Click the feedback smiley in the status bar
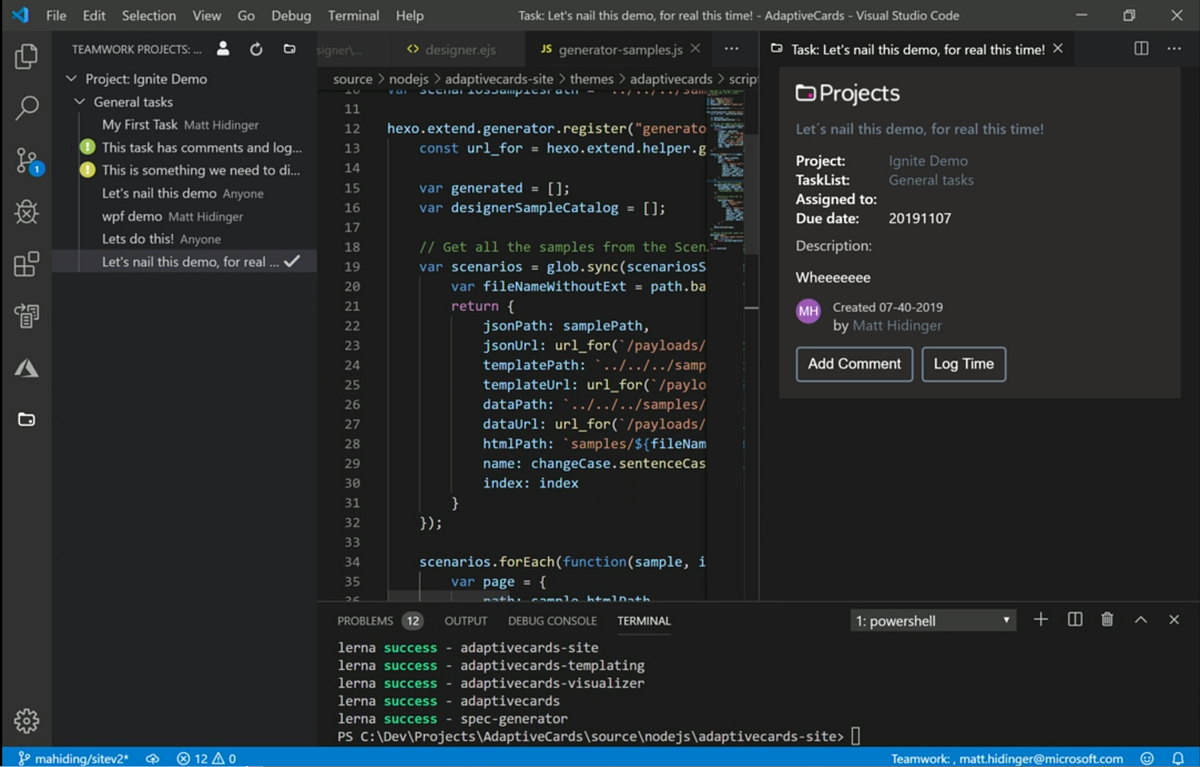The width and height of the screenshot is (1200, 767). (x=1148, y=758)
